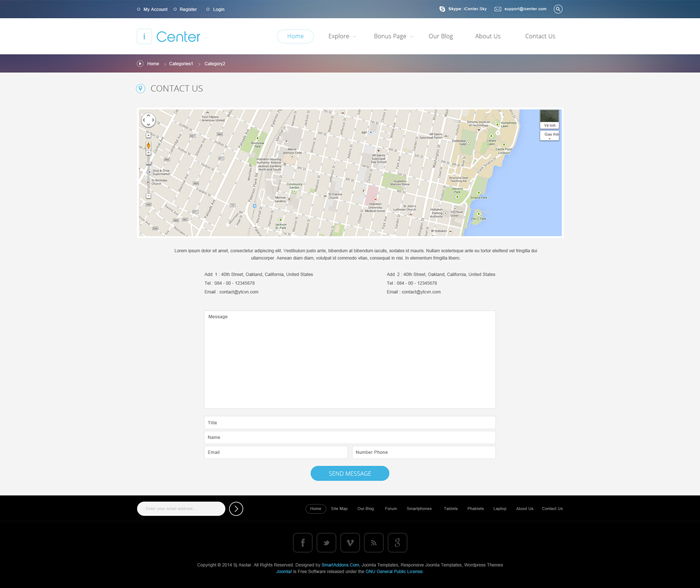
Task: Click into the Message text area
Action: 349,360
